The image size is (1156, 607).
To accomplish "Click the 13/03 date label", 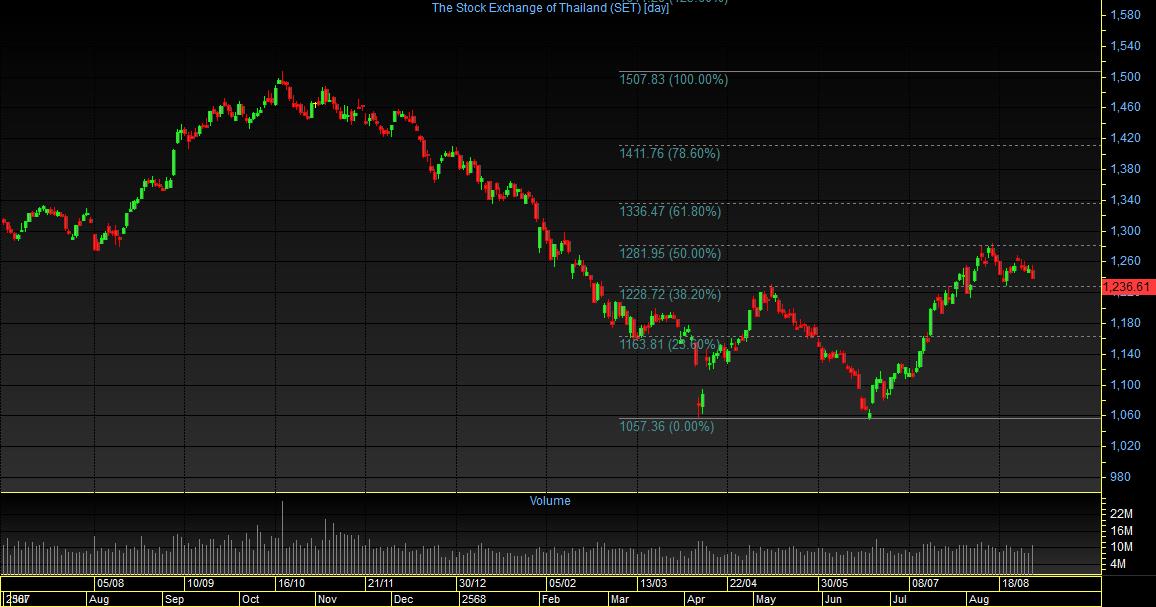I will click(652, 583).
